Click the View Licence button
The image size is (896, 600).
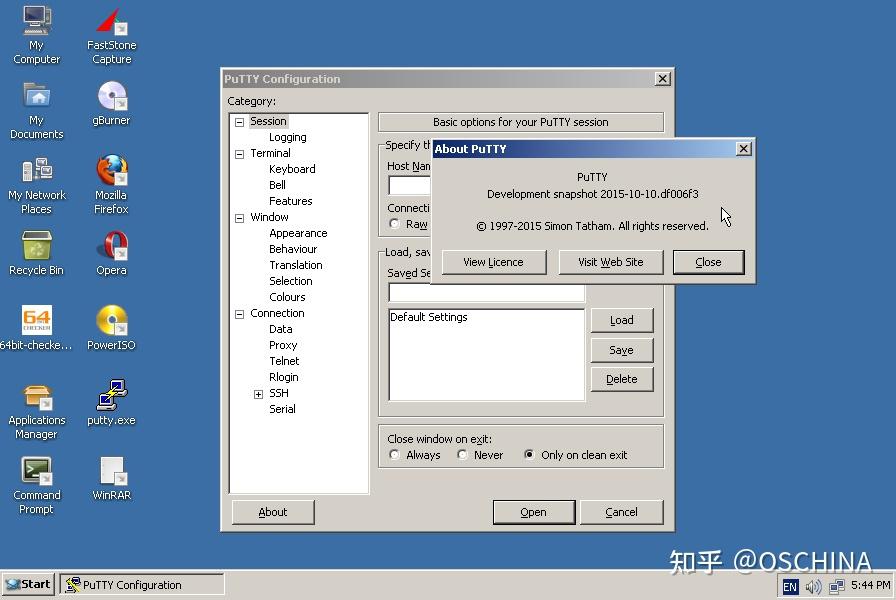(x=495, y=261)
